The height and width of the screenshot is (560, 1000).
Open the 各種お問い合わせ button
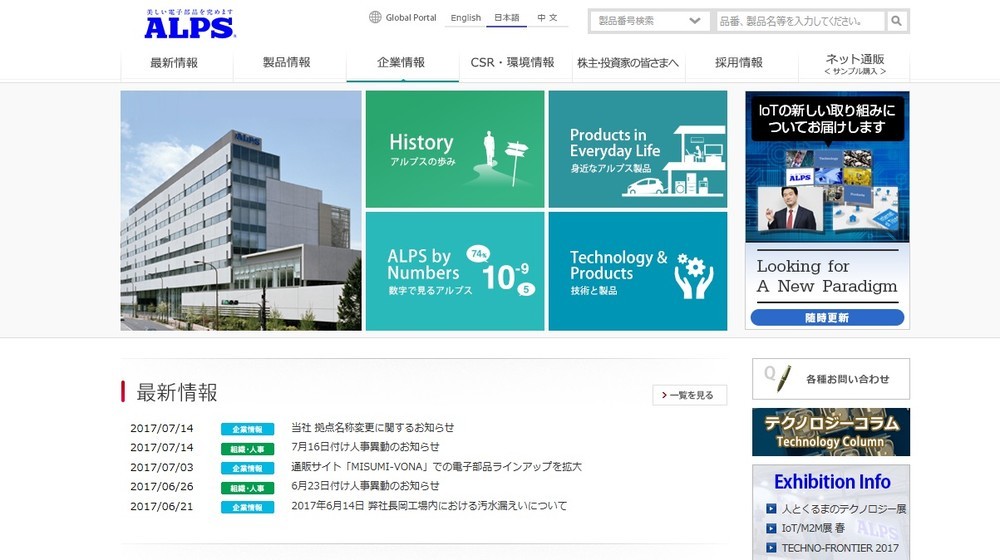point(831,379)
